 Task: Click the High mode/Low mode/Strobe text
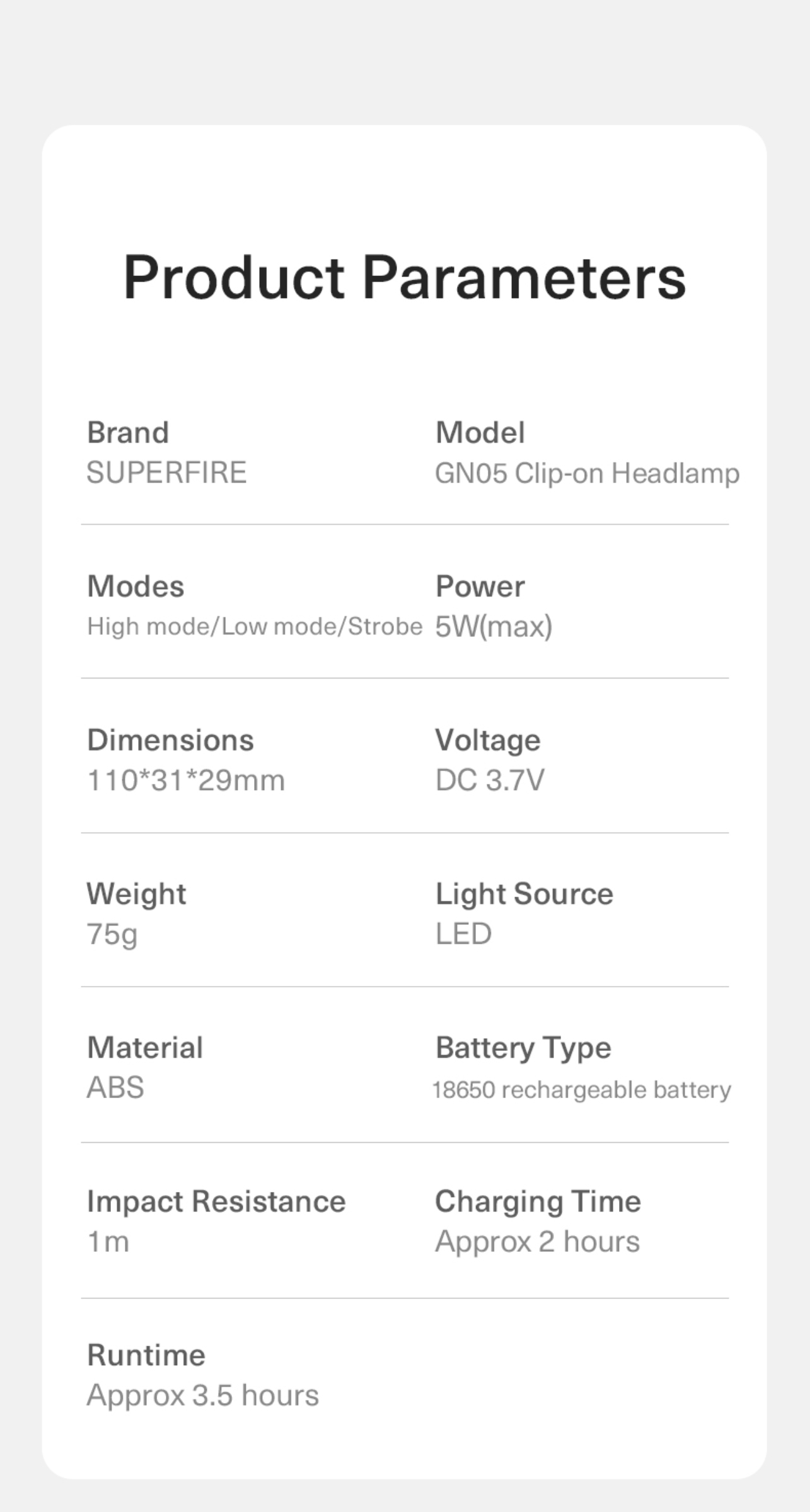tap(255, 627)
